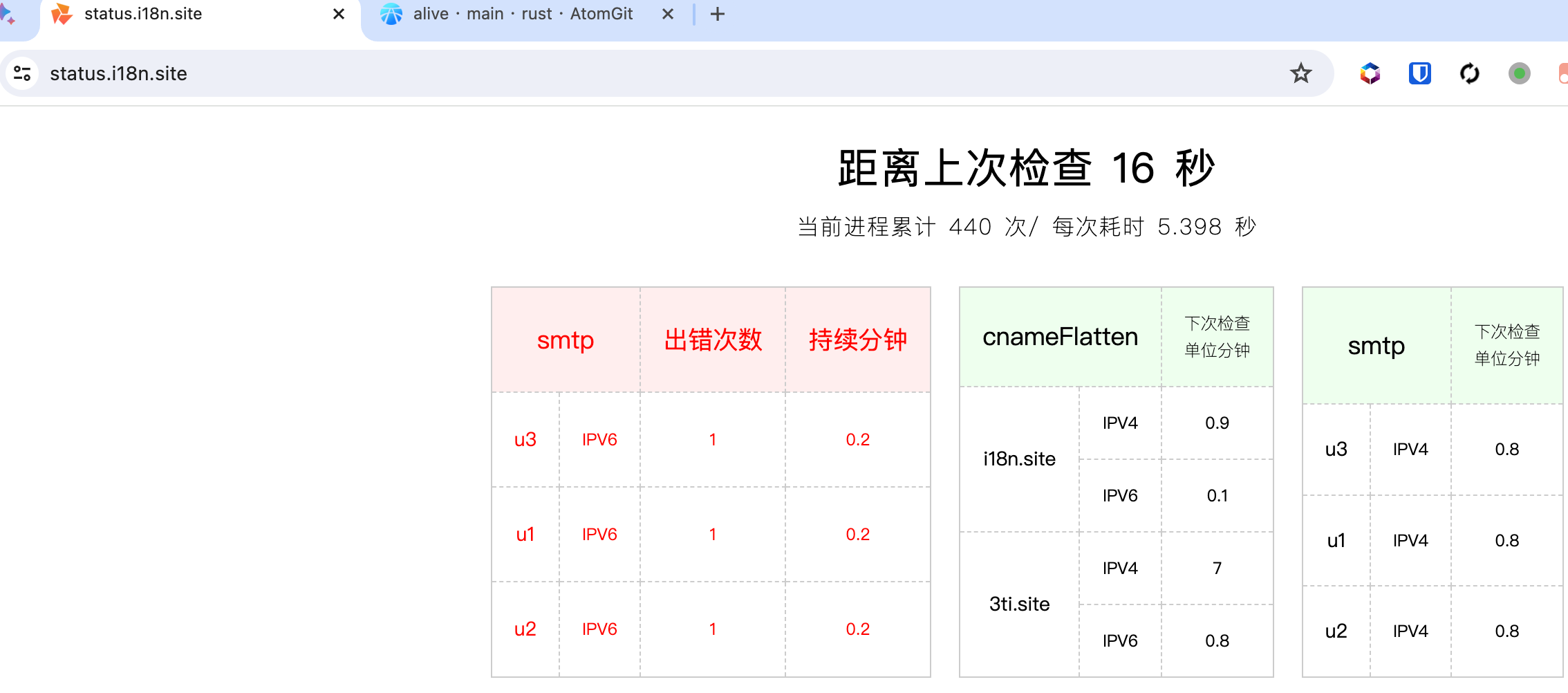The image size is (1568, 693).
Task: Click the 出错次数 column header
Action: pyautogui.click(x=713, y=340)
